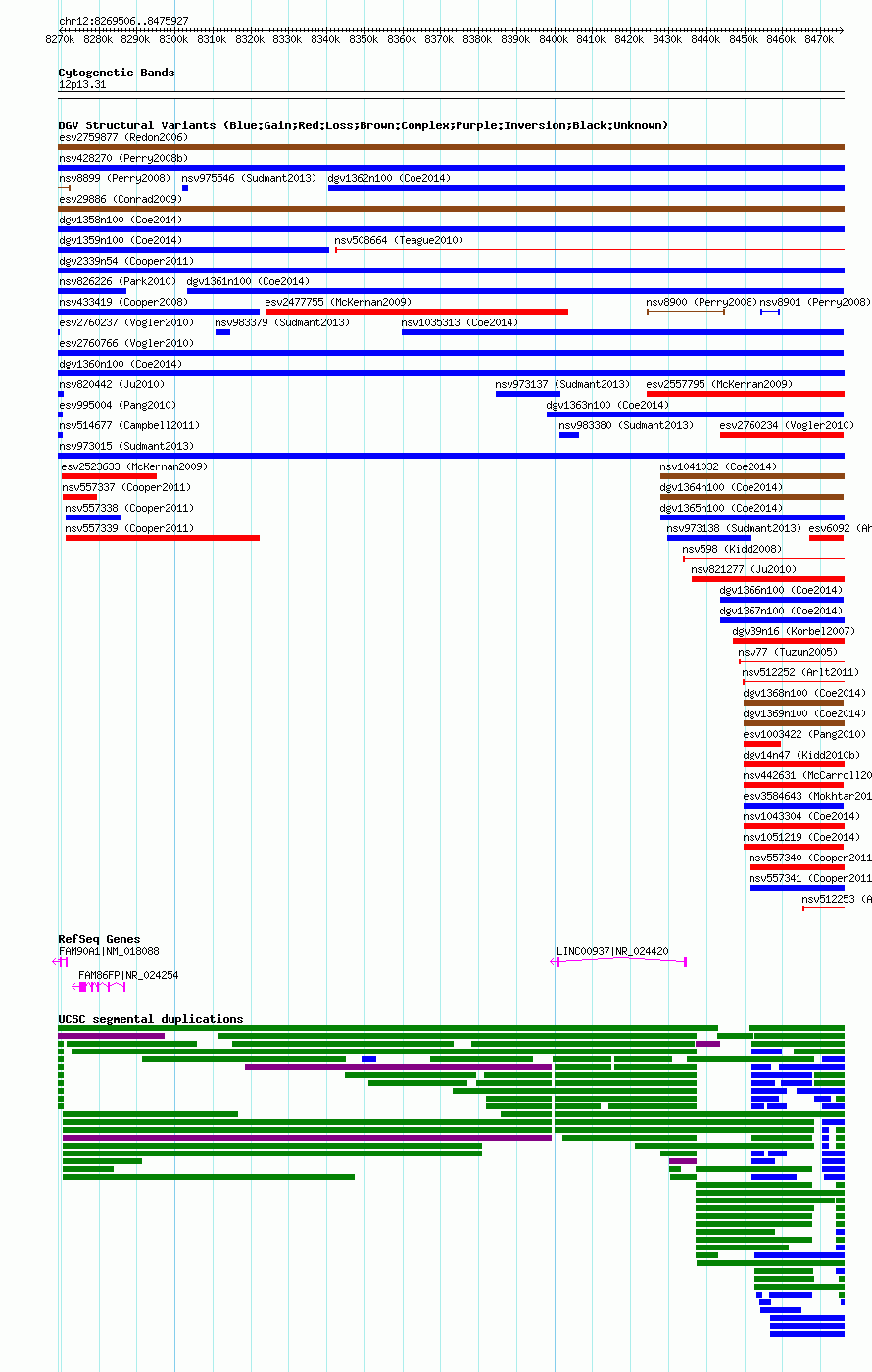Select nsv820442 (Ju2010) variant label
The height and width of the screenshot is (1372, 872).
click(112, 385)
